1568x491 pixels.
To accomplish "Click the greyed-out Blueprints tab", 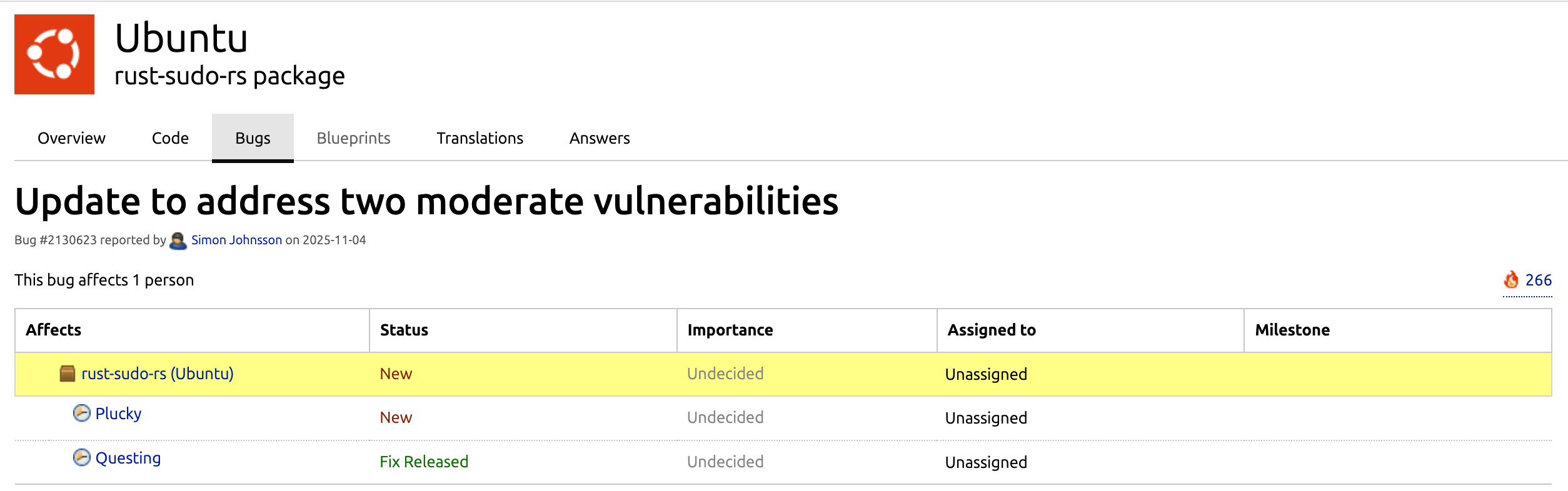I will coord(353,138).
